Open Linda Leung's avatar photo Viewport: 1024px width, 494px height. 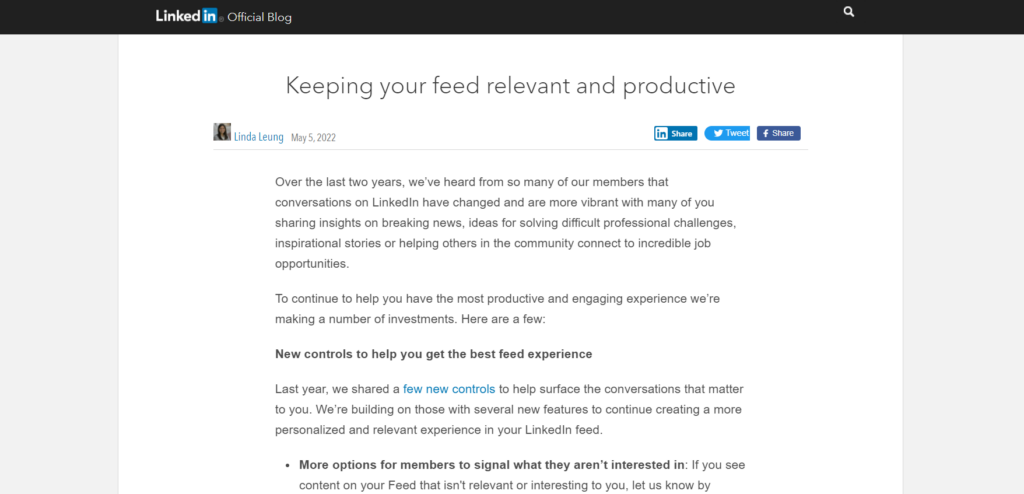(x=222, y=132)
